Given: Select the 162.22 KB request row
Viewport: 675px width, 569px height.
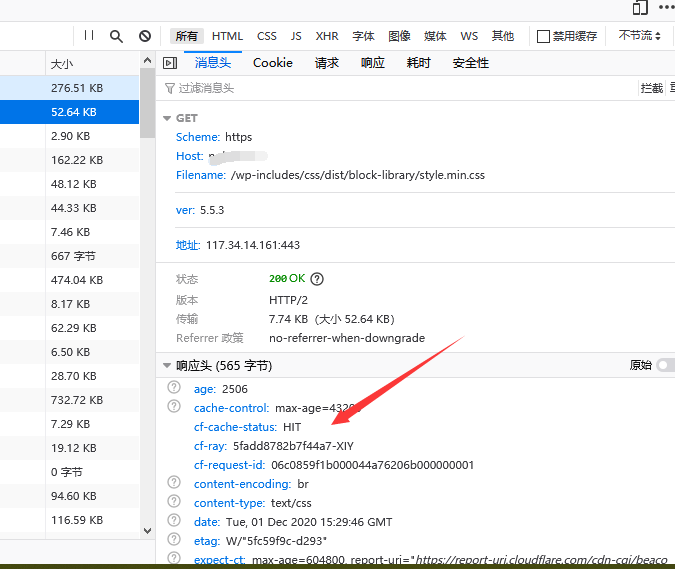Looking at the screenshot, I should point(69,160).
